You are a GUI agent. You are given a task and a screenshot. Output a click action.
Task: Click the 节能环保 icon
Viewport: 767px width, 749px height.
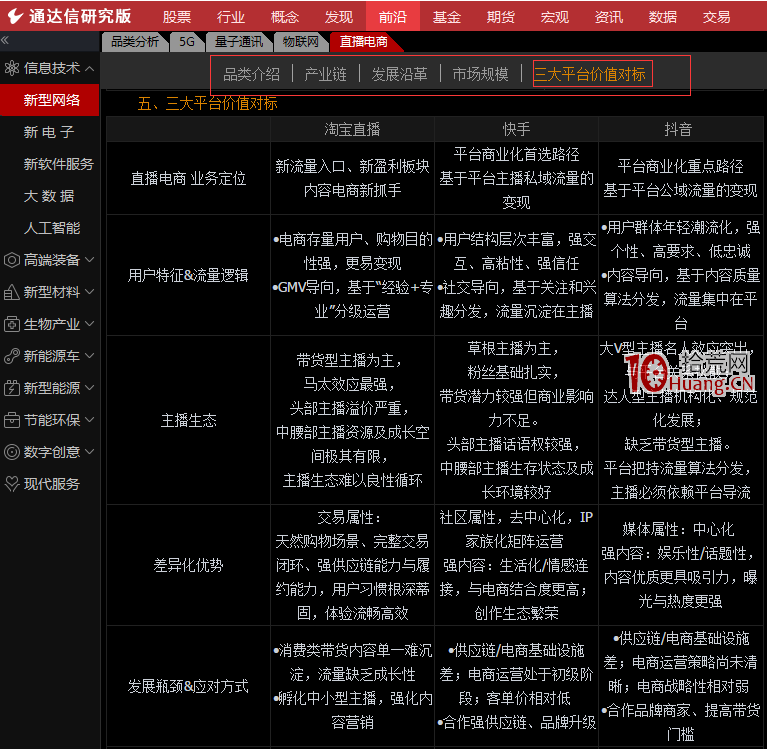pyautogui.click(x=12, y=420)
